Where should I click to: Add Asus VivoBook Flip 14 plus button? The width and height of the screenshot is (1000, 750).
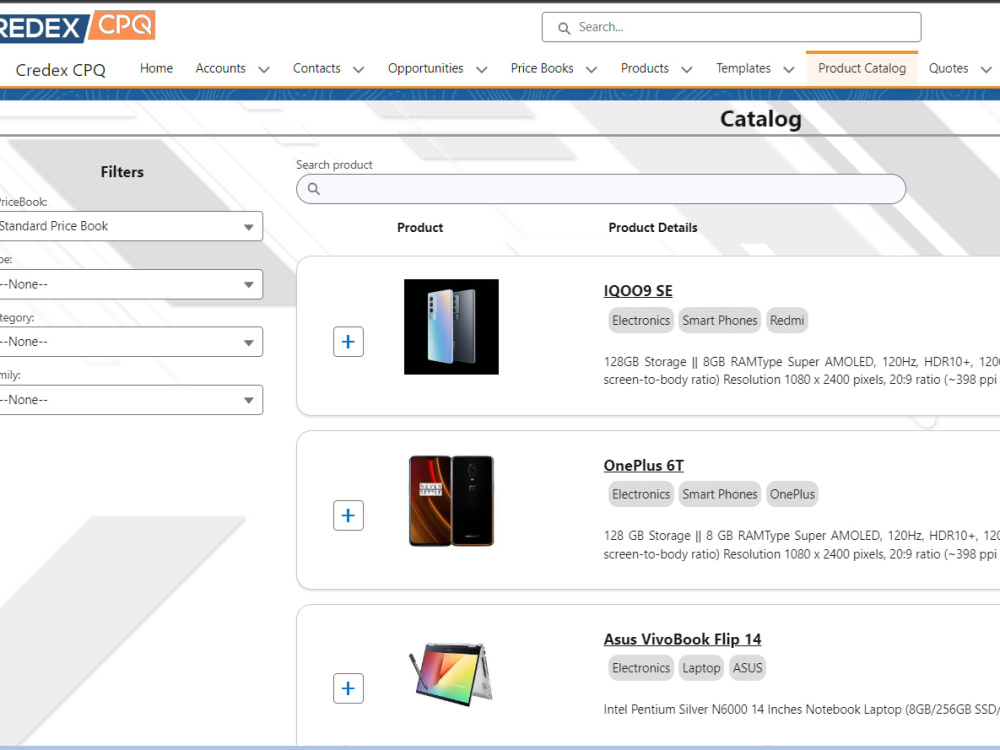pyautogui.click(x=348, y=689)
